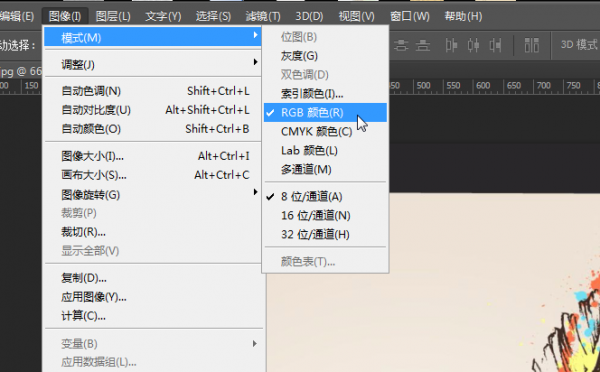Click the horizontal ruler at 600
The image size is (600, 372).
coord(483,85)
